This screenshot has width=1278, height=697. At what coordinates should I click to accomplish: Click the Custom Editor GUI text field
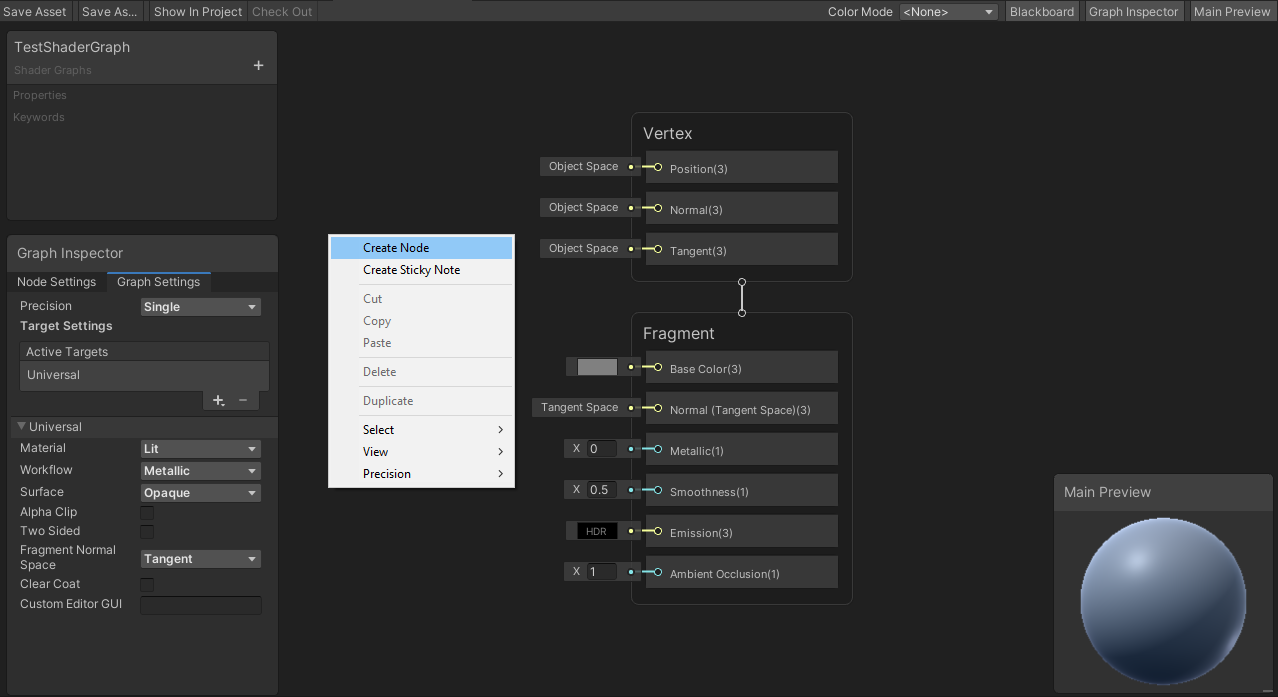[x=200, y=605]
